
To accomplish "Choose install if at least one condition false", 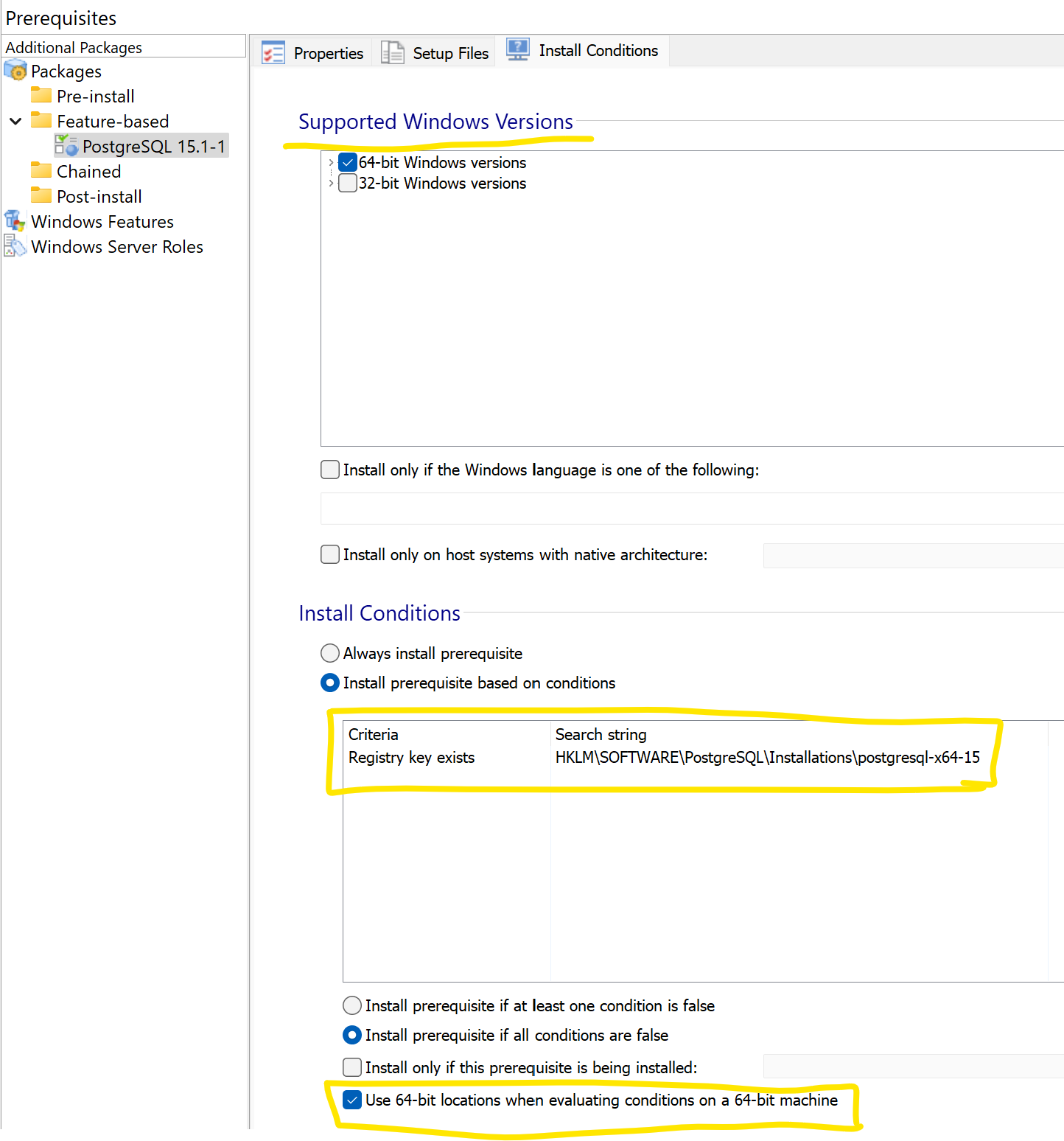I will (x=352, y=1005).
